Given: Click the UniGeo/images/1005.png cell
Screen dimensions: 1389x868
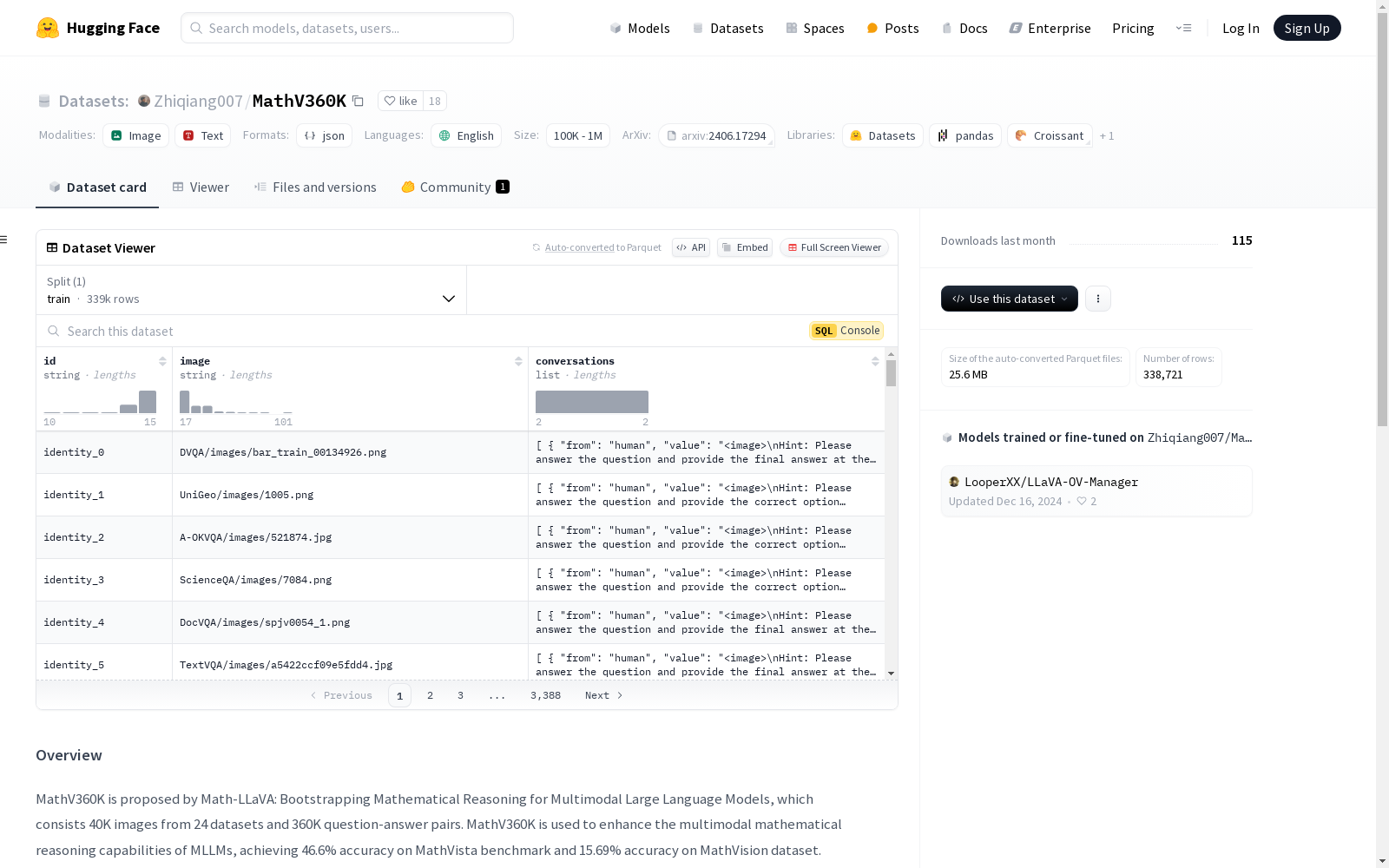Looking at the screenshot, I should pos(350,495).
